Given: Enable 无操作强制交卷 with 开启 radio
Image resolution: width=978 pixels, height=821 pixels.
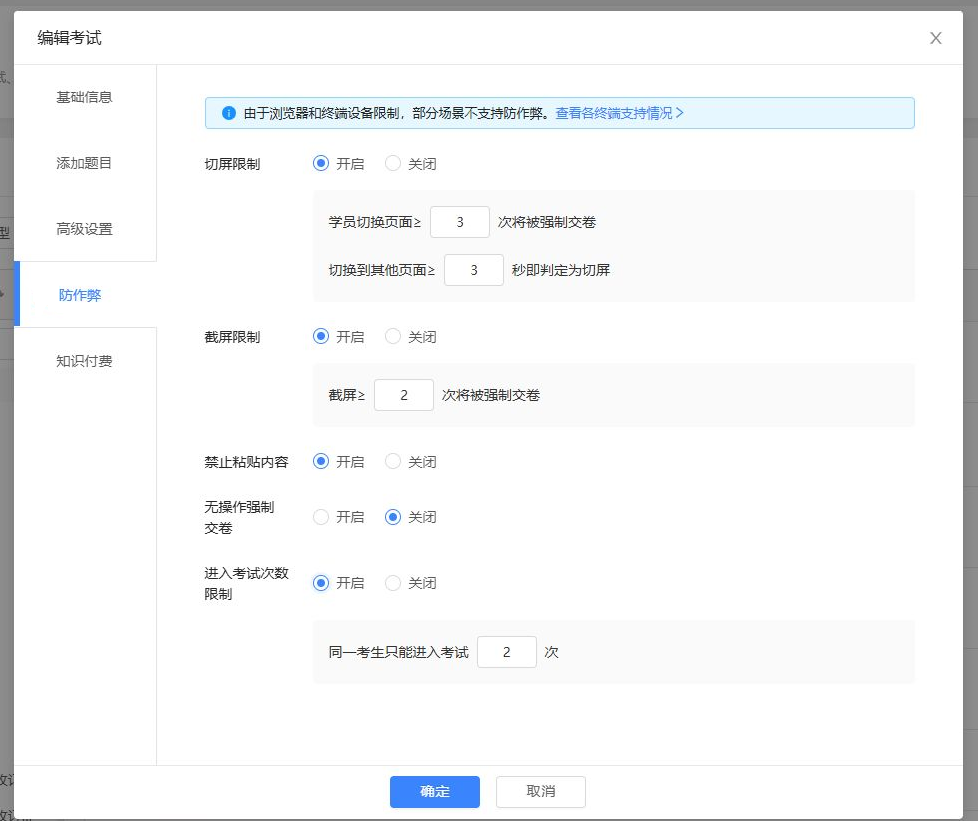Looking at the screenshot, I should pos(321,517).
